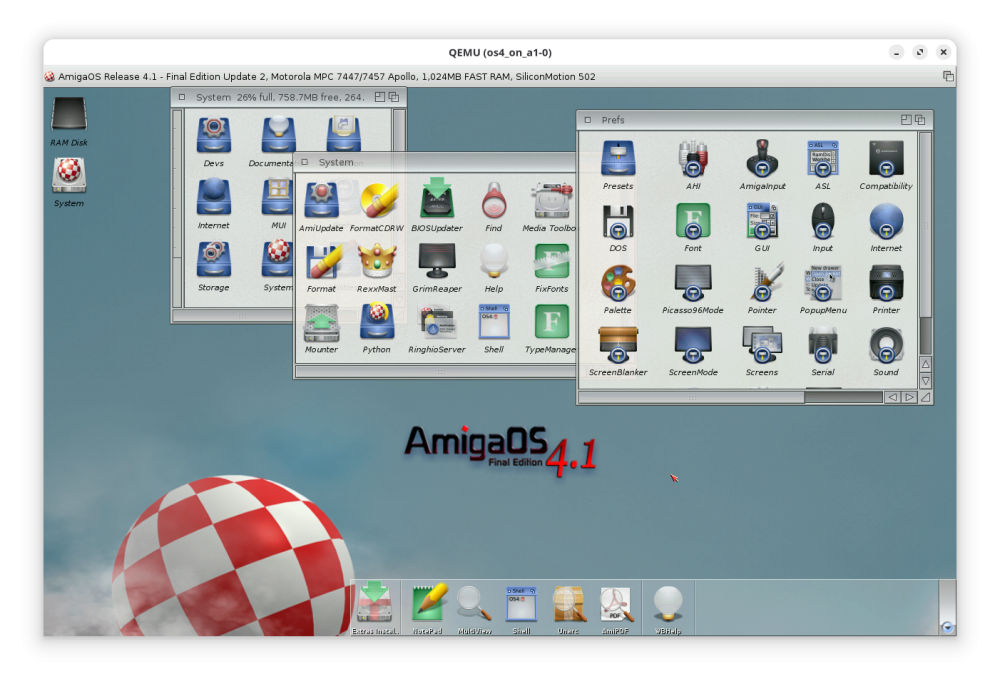1000x684 pixels.
Task: Expand the dock's down-arrow menu button
Action: coord(947,627)
